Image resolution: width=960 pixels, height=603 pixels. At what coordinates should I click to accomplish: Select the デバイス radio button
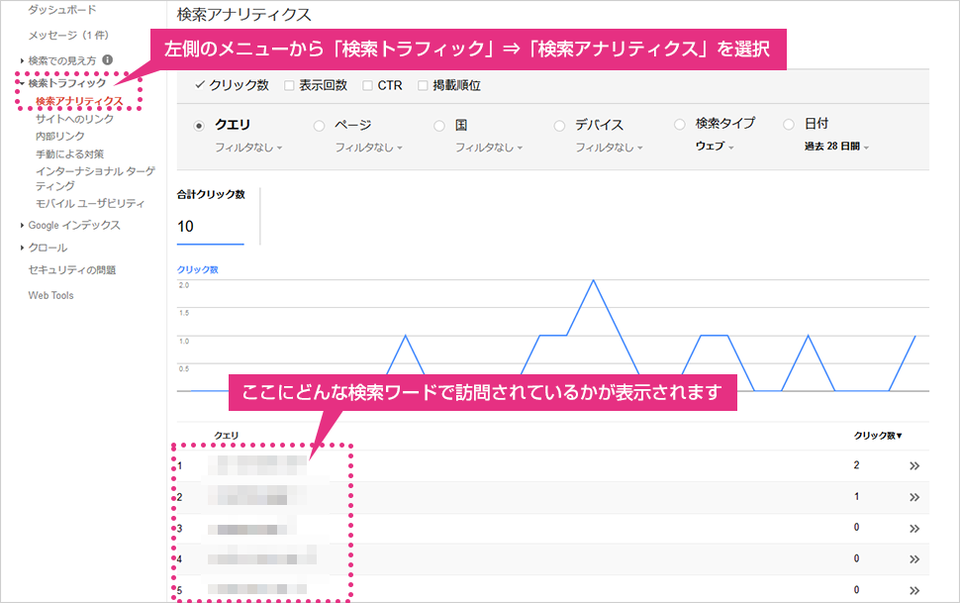click(x=559, y=125)
